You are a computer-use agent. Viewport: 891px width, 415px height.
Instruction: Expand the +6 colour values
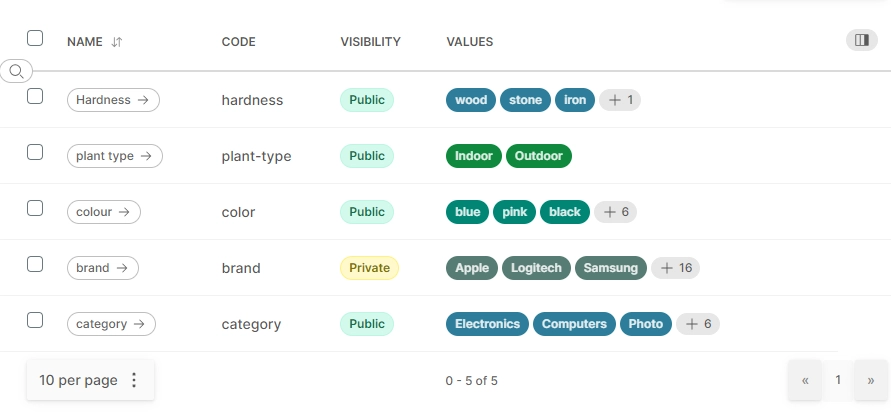point(615,212)
